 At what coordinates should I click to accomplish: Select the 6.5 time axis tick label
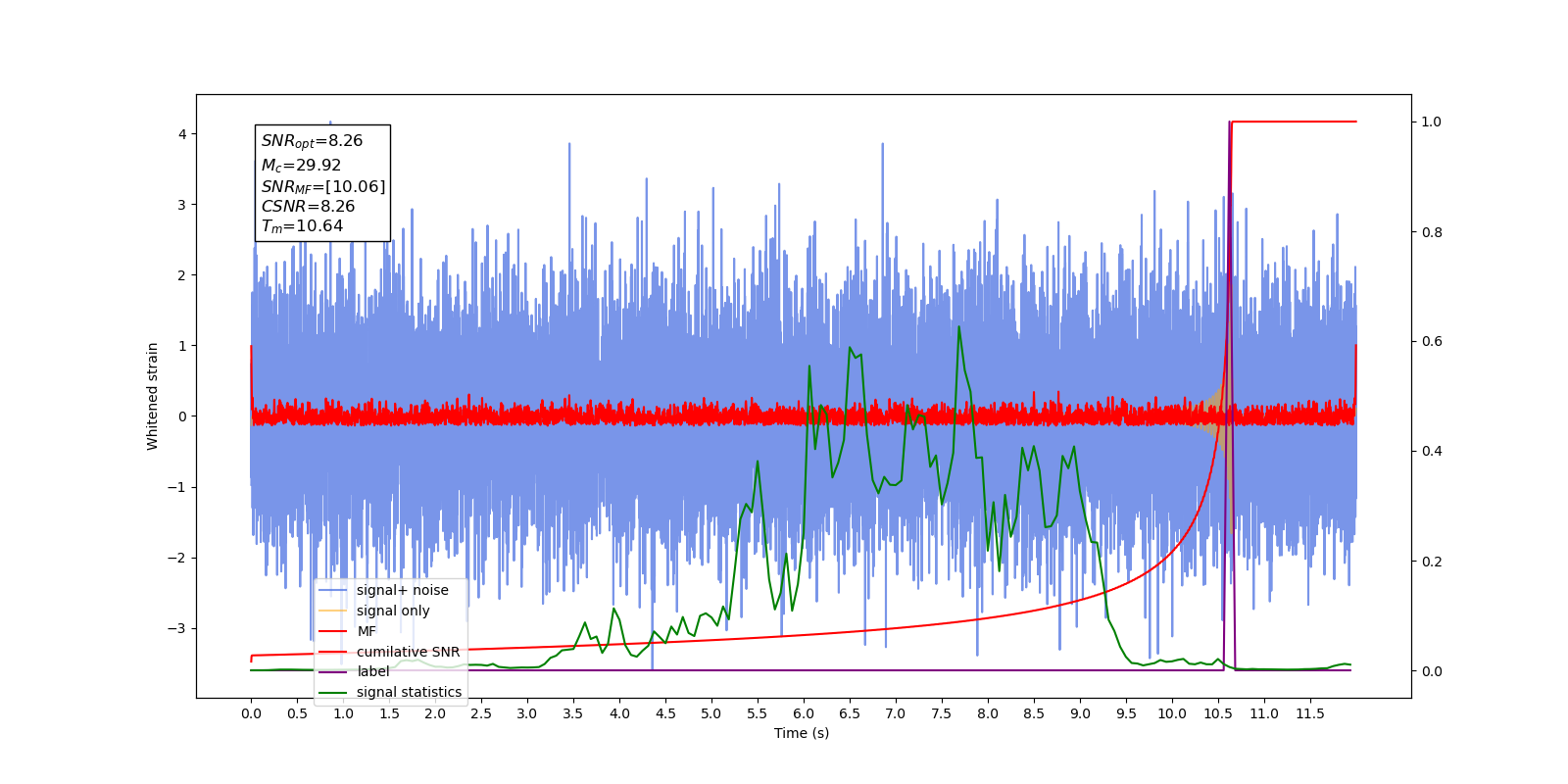click(x=850, y=713)
